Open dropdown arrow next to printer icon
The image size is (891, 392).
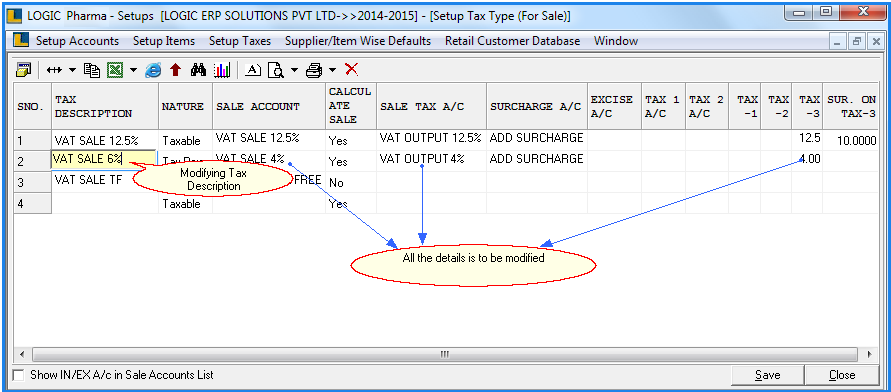(x=332, y=70)
